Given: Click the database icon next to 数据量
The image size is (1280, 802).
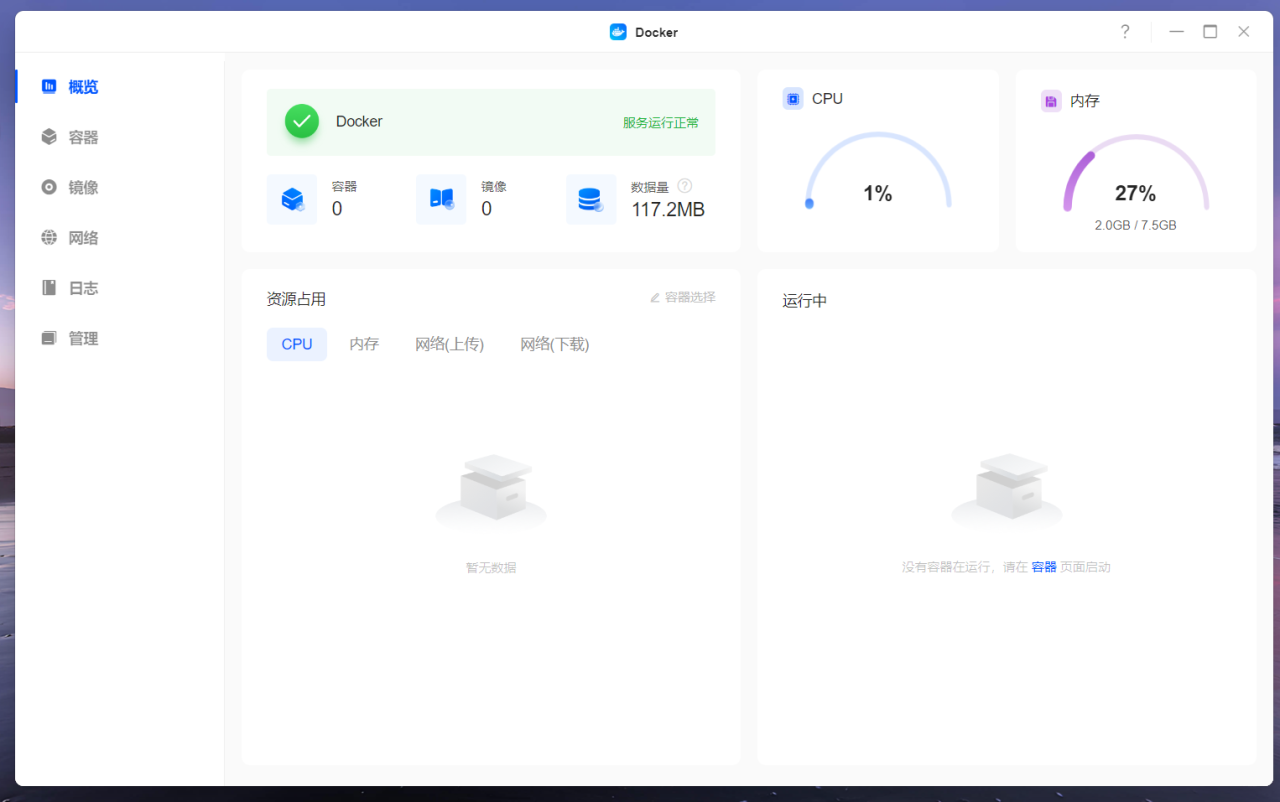Looking at the screenshot, I should 591,199.
